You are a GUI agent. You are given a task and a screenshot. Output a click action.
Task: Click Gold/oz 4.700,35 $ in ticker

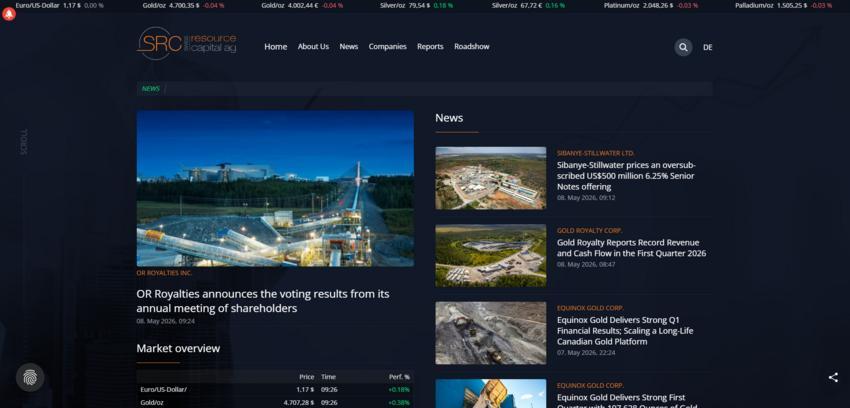tap(183, 5)
